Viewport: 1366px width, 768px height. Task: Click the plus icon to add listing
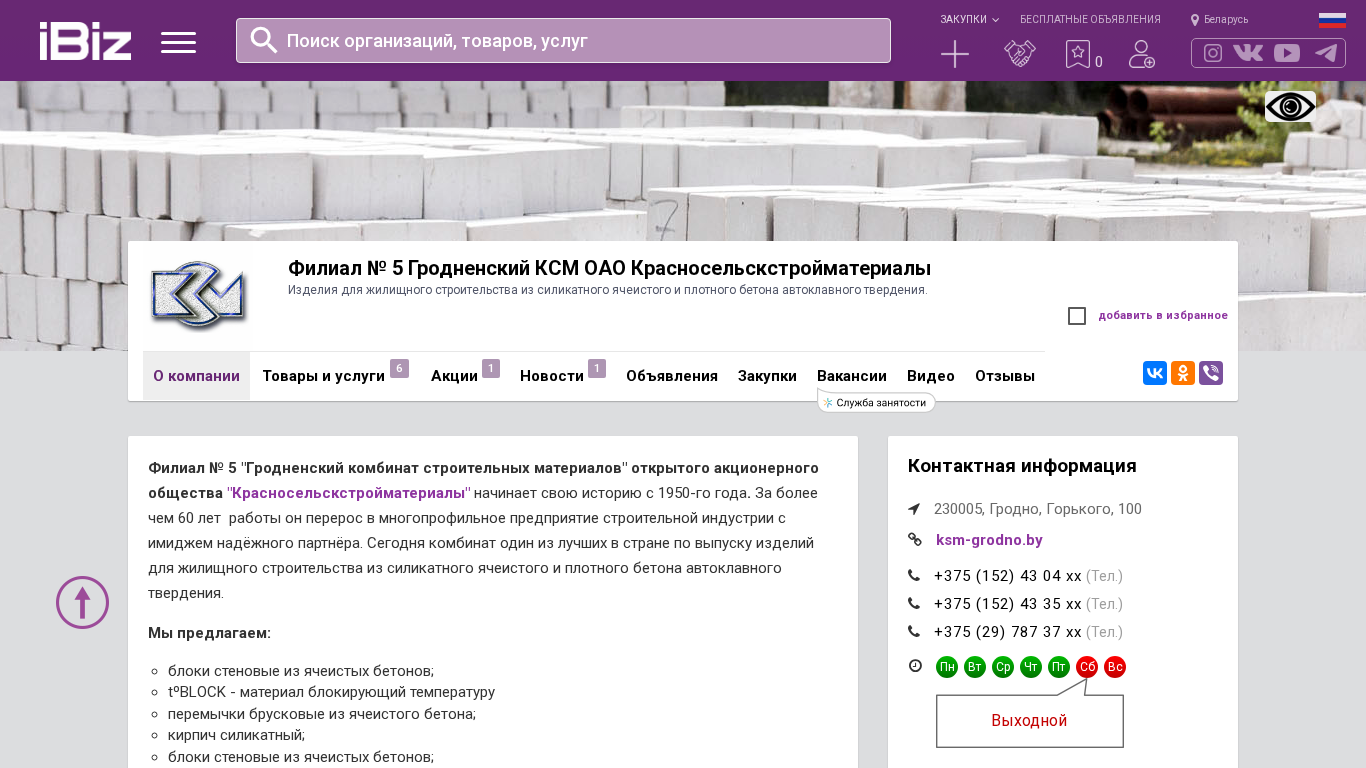coord(955,54)
